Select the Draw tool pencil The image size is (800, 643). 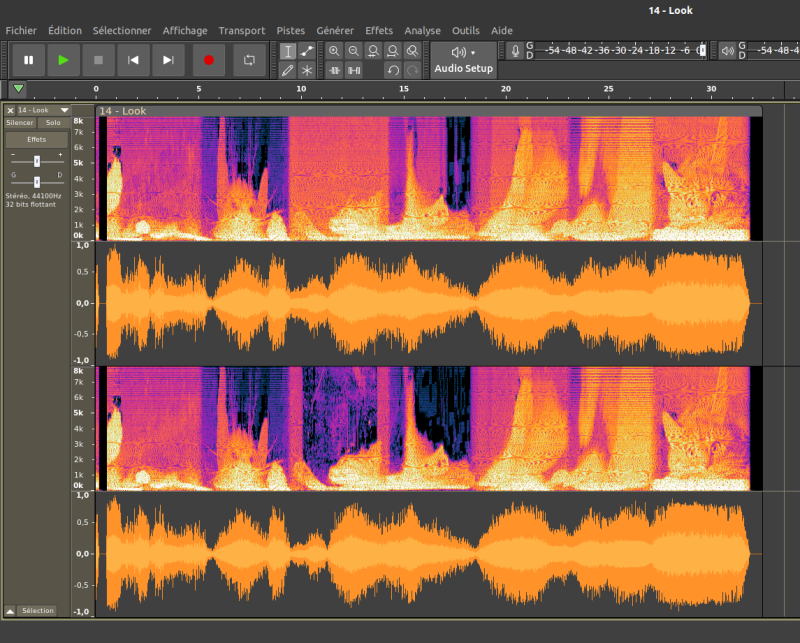point(288,69)
